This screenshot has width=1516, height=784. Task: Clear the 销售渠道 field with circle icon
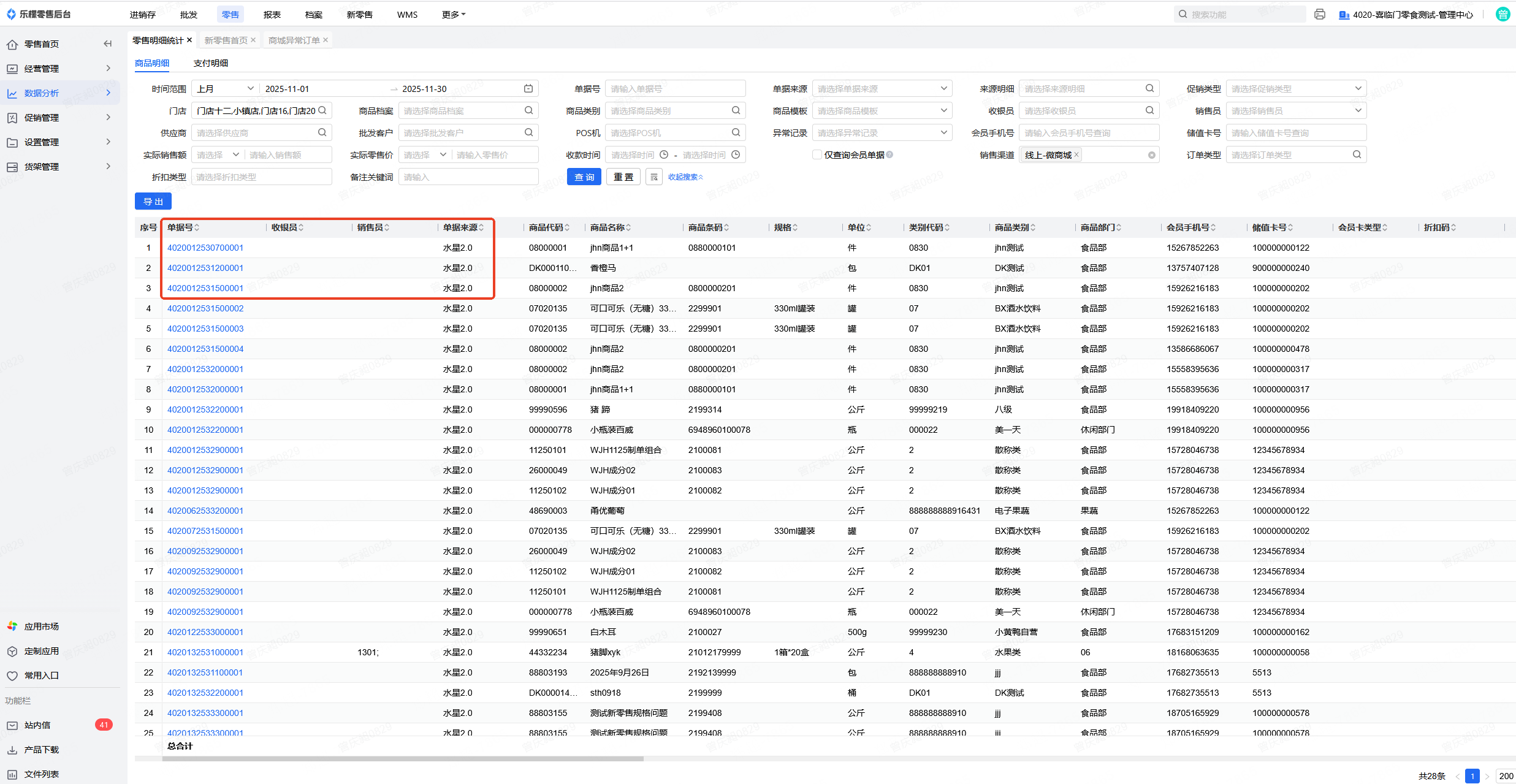pos(1152,155)
